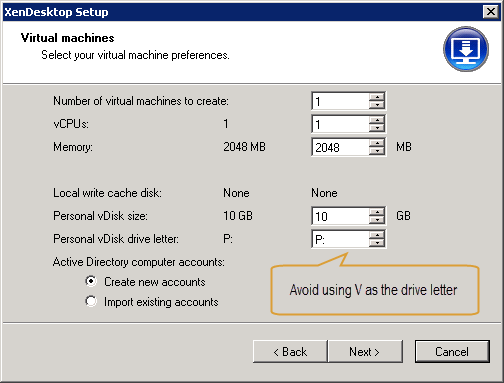This screenshot has height=383, width=504.
Task: Select previous Personal vDisk drive letter down arrow
Action: click(377, 243)
